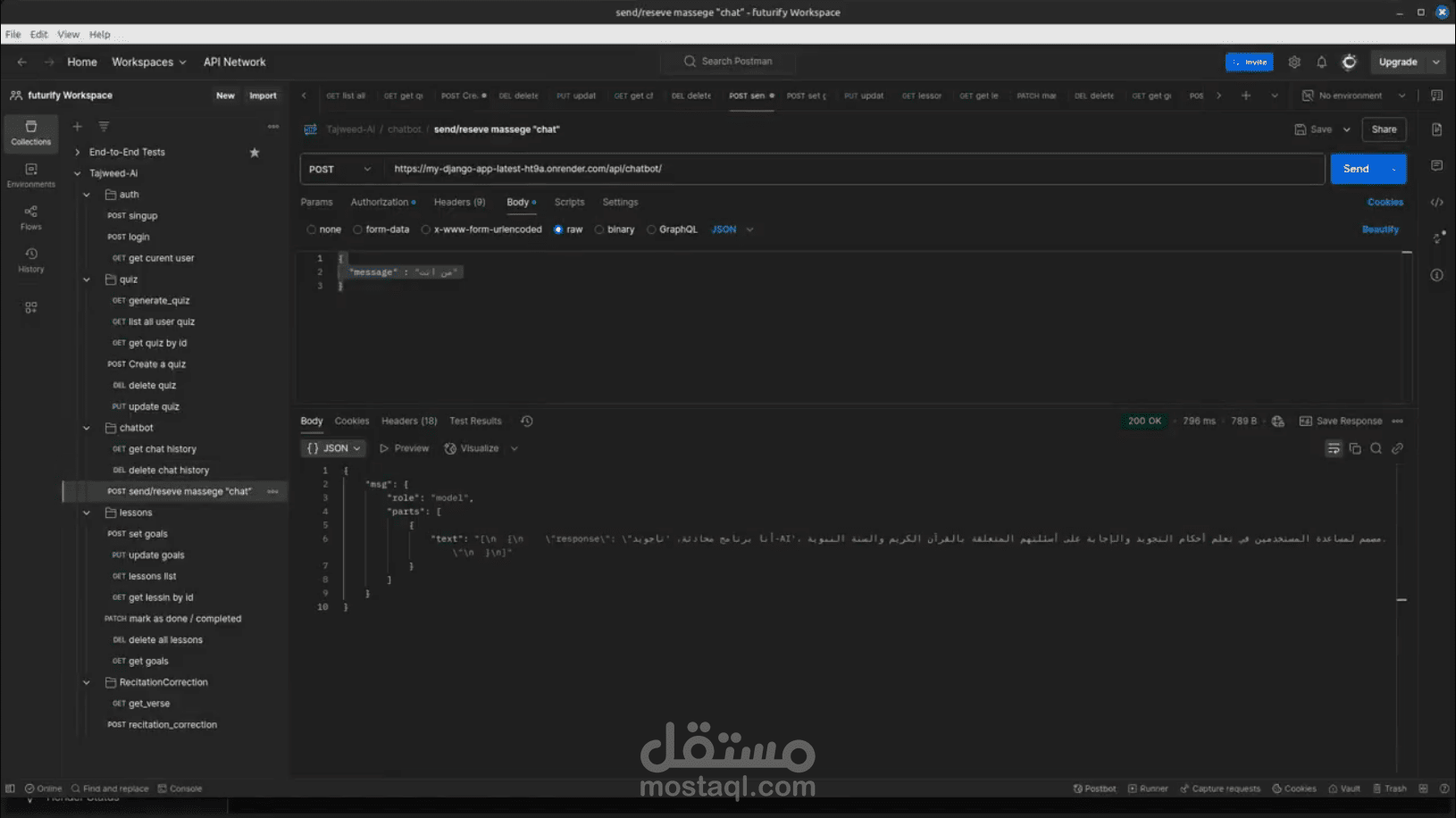1456x818 pixels.
Task: Open the notifications bell
Action: [x=1322, y=63]
